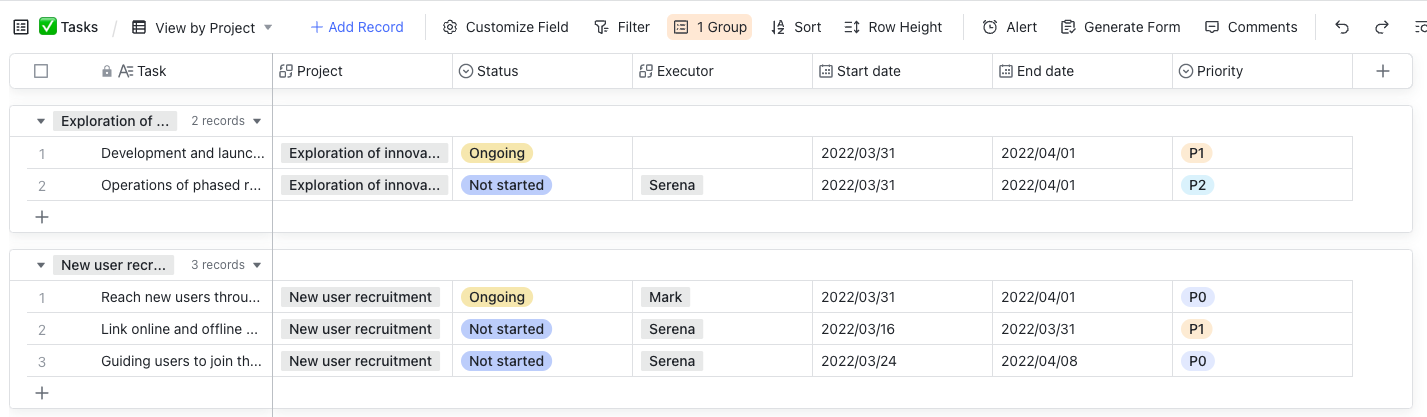Open Customize Field settings

click(505, 27)
